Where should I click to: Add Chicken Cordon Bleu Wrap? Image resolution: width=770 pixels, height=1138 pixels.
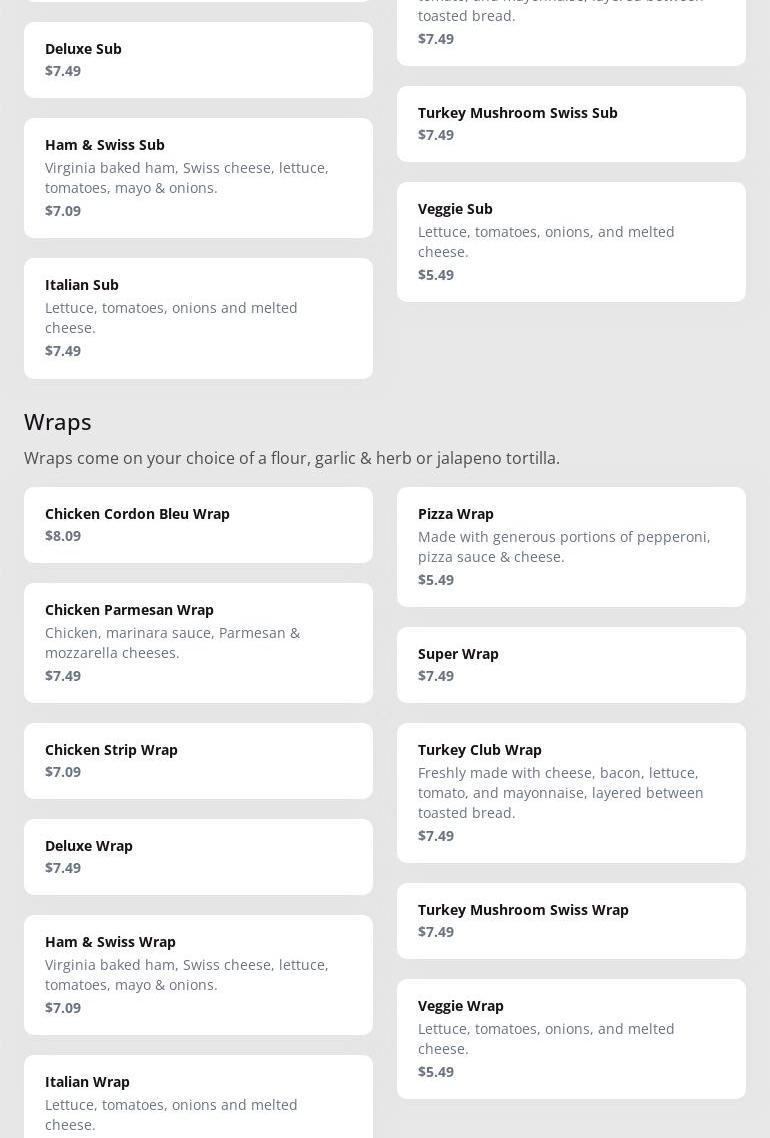point(198,525)
